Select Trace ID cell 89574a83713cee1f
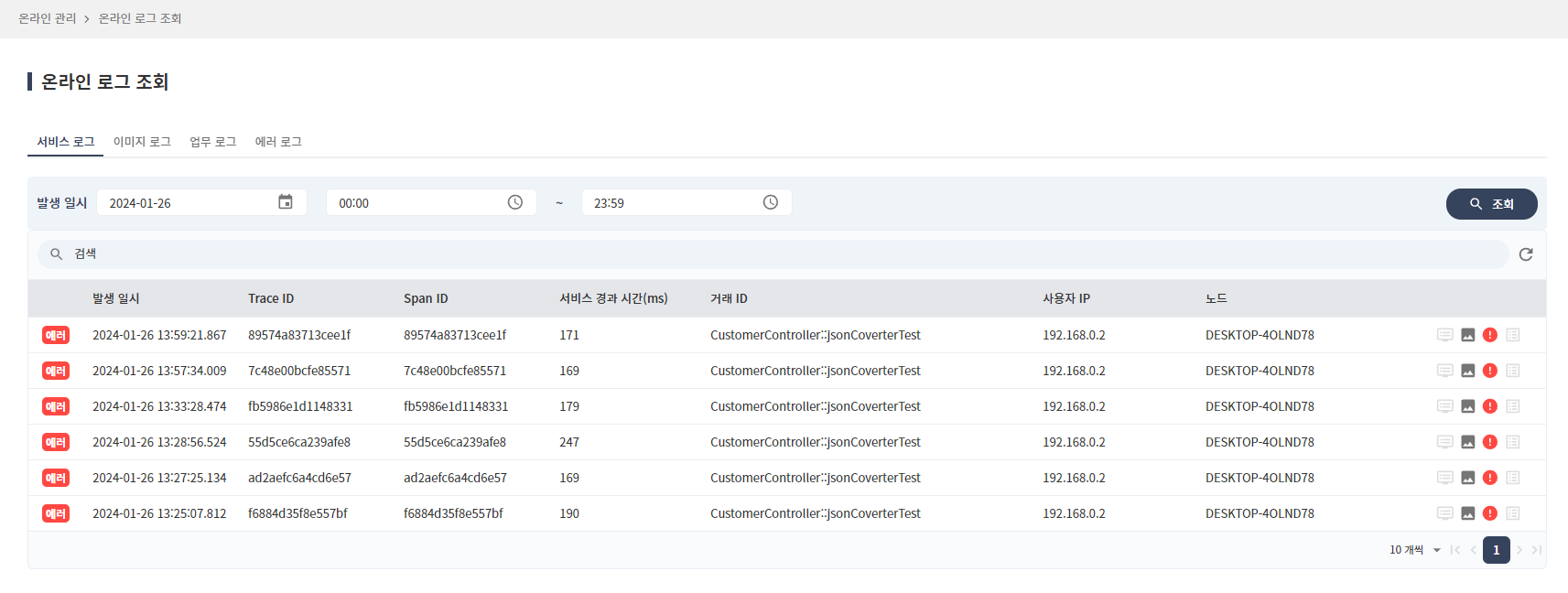Viewport: 1568px width, 593px height. coord(299,335)
